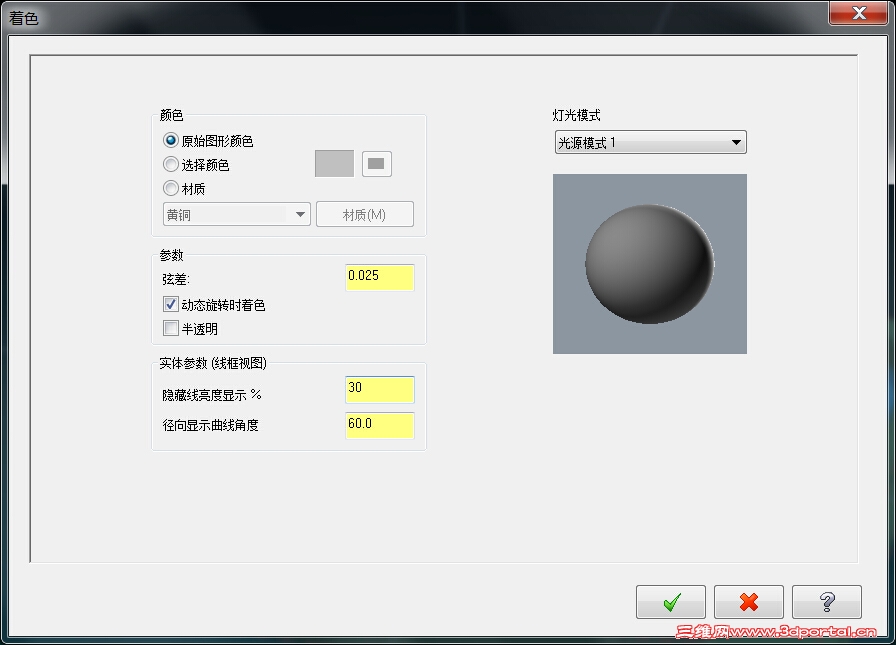Click the small color picker button beside the swatch
896x645 pixels.
tap(378, 163)
